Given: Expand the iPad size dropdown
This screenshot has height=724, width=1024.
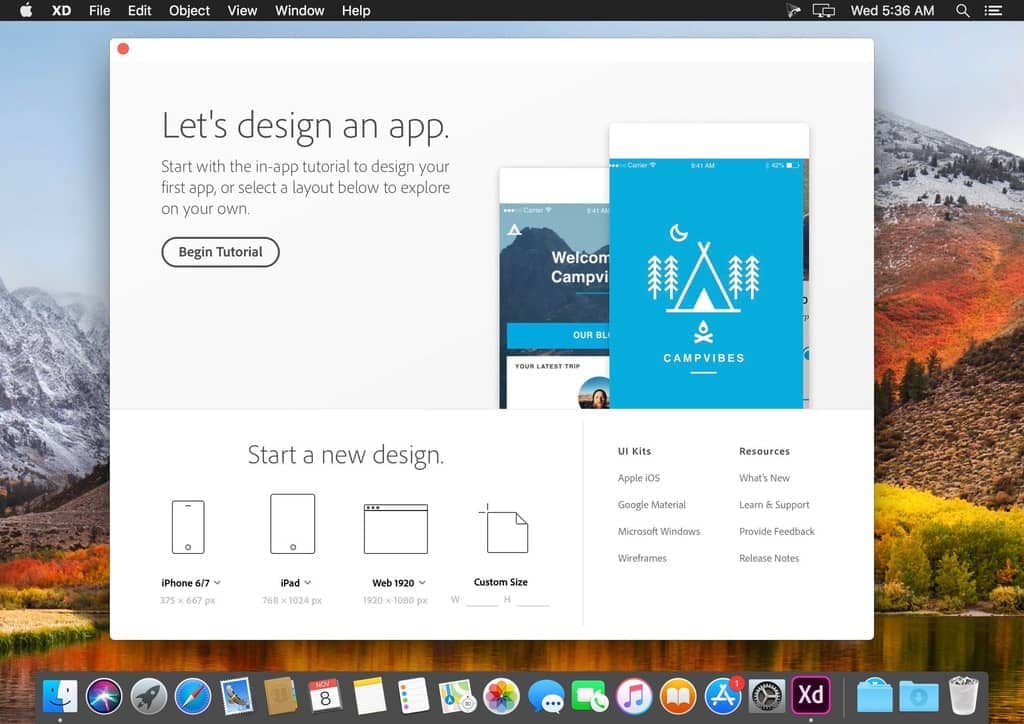Looking at the screenshot, I should (308, 582).
